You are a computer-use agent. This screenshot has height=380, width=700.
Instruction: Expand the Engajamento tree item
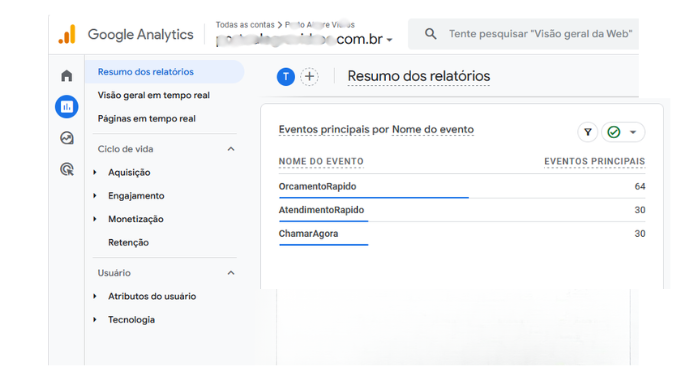(x=95, y=196)
